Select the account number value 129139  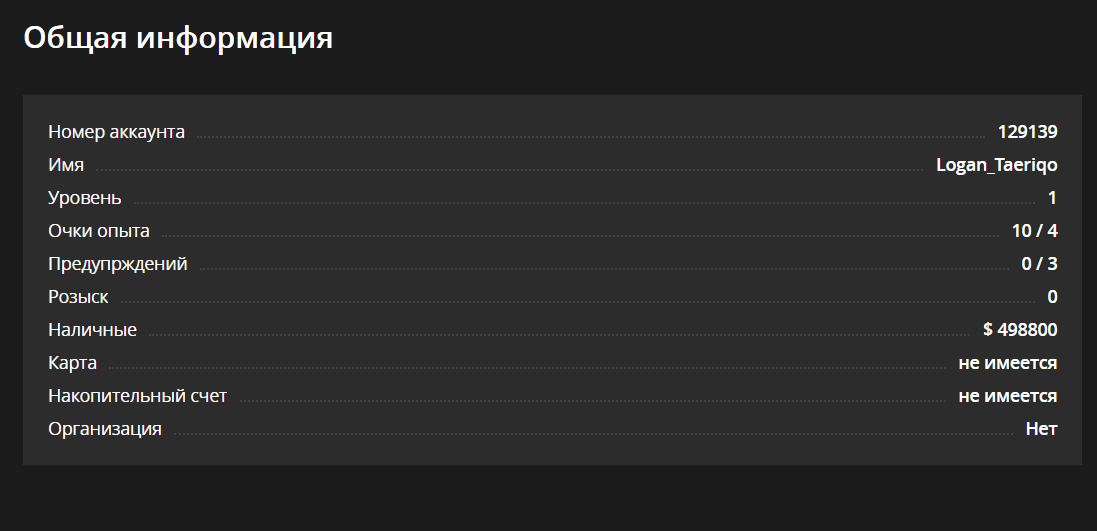click(1027, 132)
